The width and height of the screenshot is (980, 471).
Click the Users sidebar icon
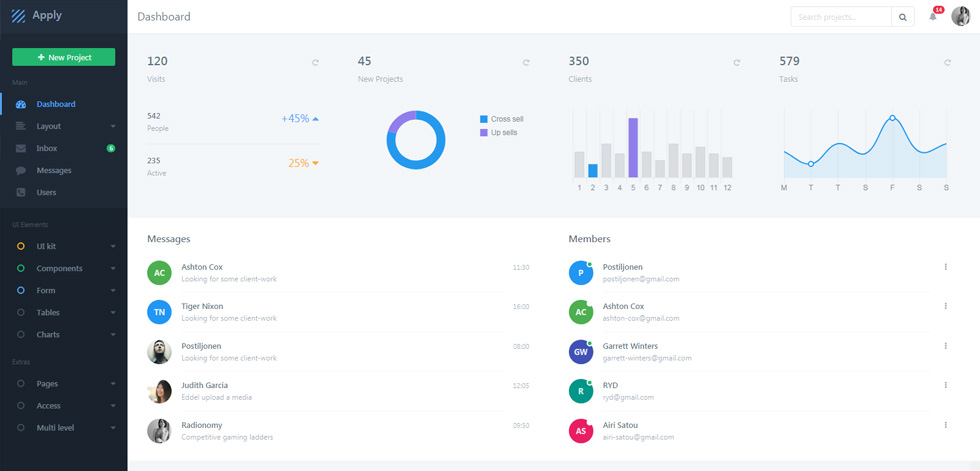click(x=21, y=192)
